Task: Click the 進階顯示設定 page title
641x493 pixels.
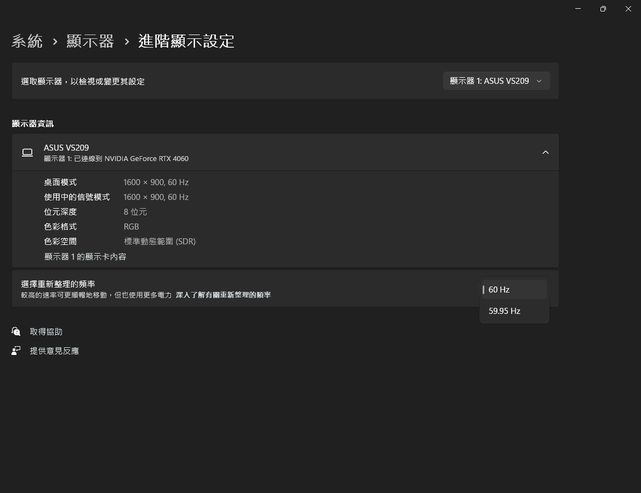Action: coord(187,41)
